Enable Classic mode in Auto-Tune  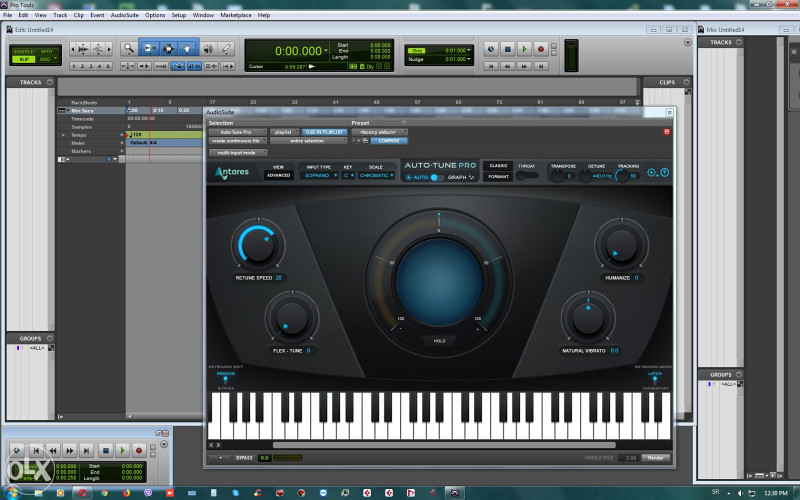498,166
